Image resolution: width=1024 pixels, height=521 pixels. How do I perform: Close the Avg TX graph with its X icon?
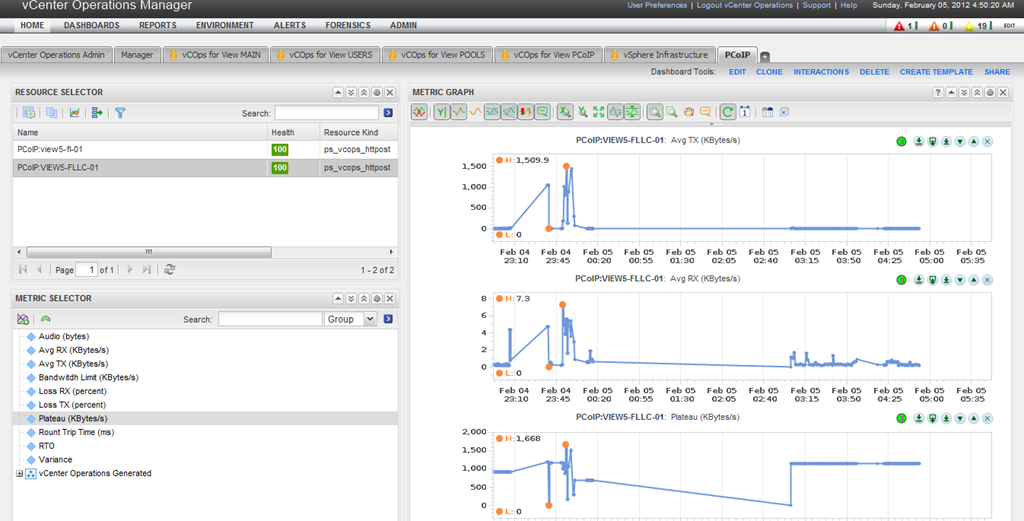point(987,141)
